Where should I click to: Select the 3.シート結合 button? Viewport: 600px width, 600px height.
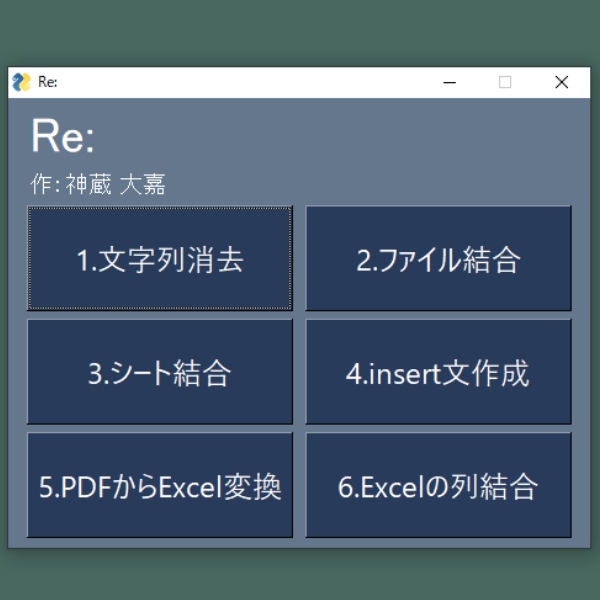[x=160, y=372]
